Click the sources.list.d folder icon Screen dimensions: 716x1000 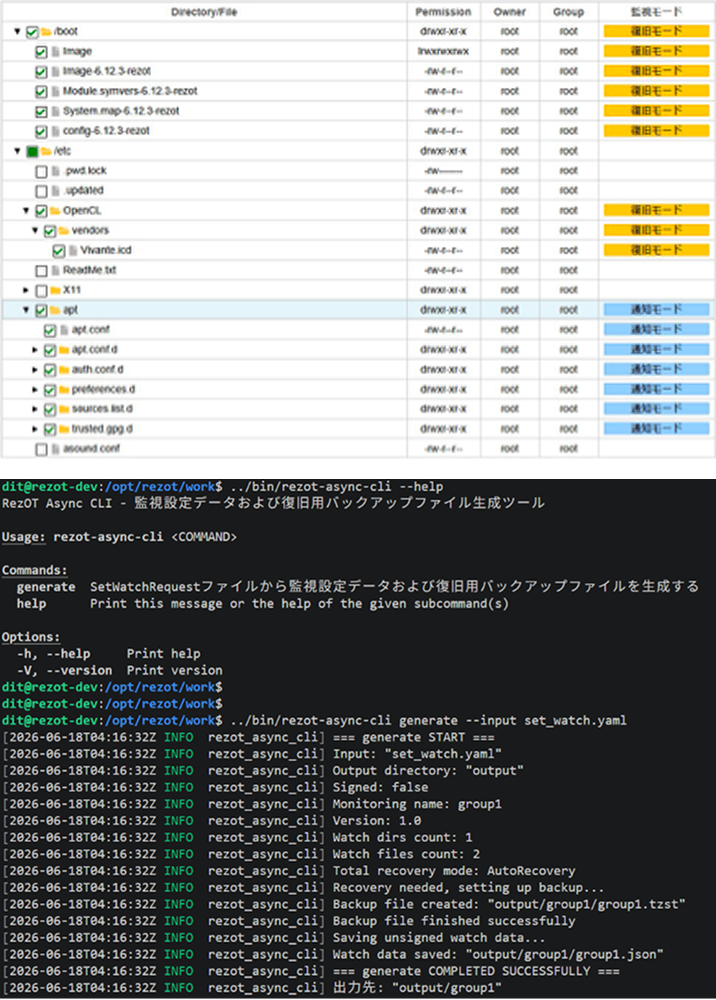[x=64, y=409]
